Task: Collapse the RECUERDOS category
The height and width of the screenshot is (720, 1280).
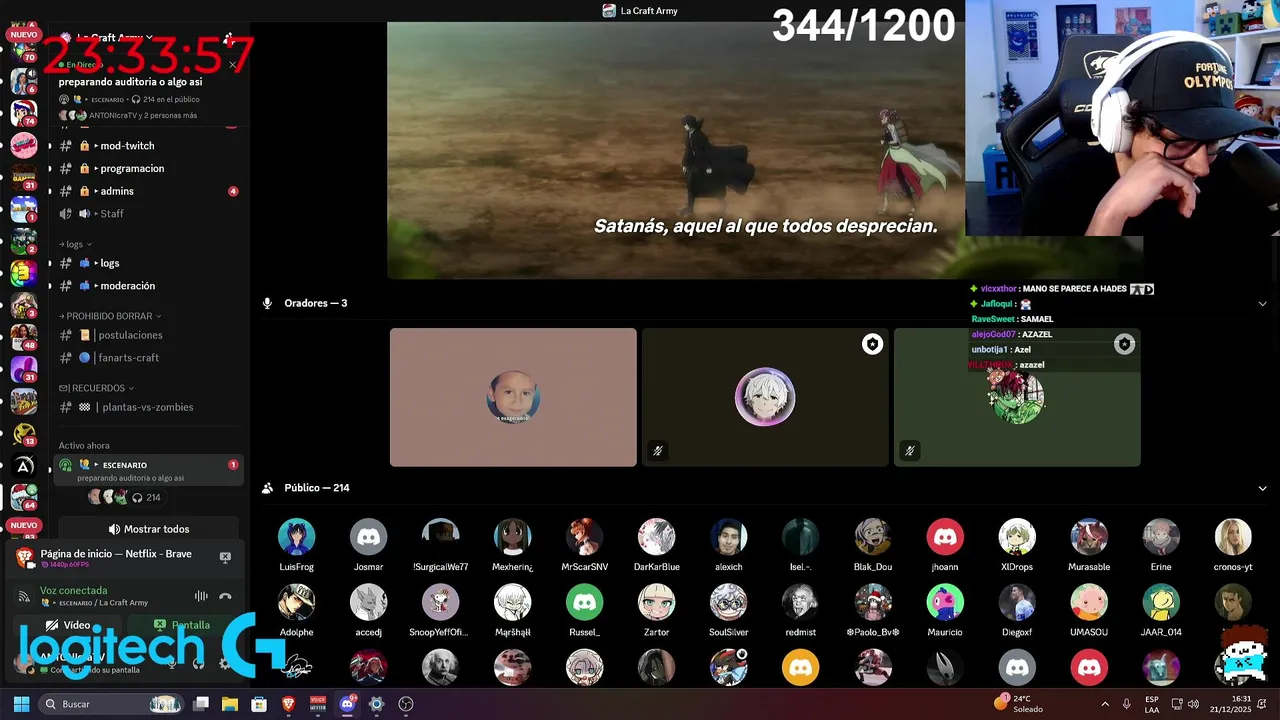Action: (96, 388)
